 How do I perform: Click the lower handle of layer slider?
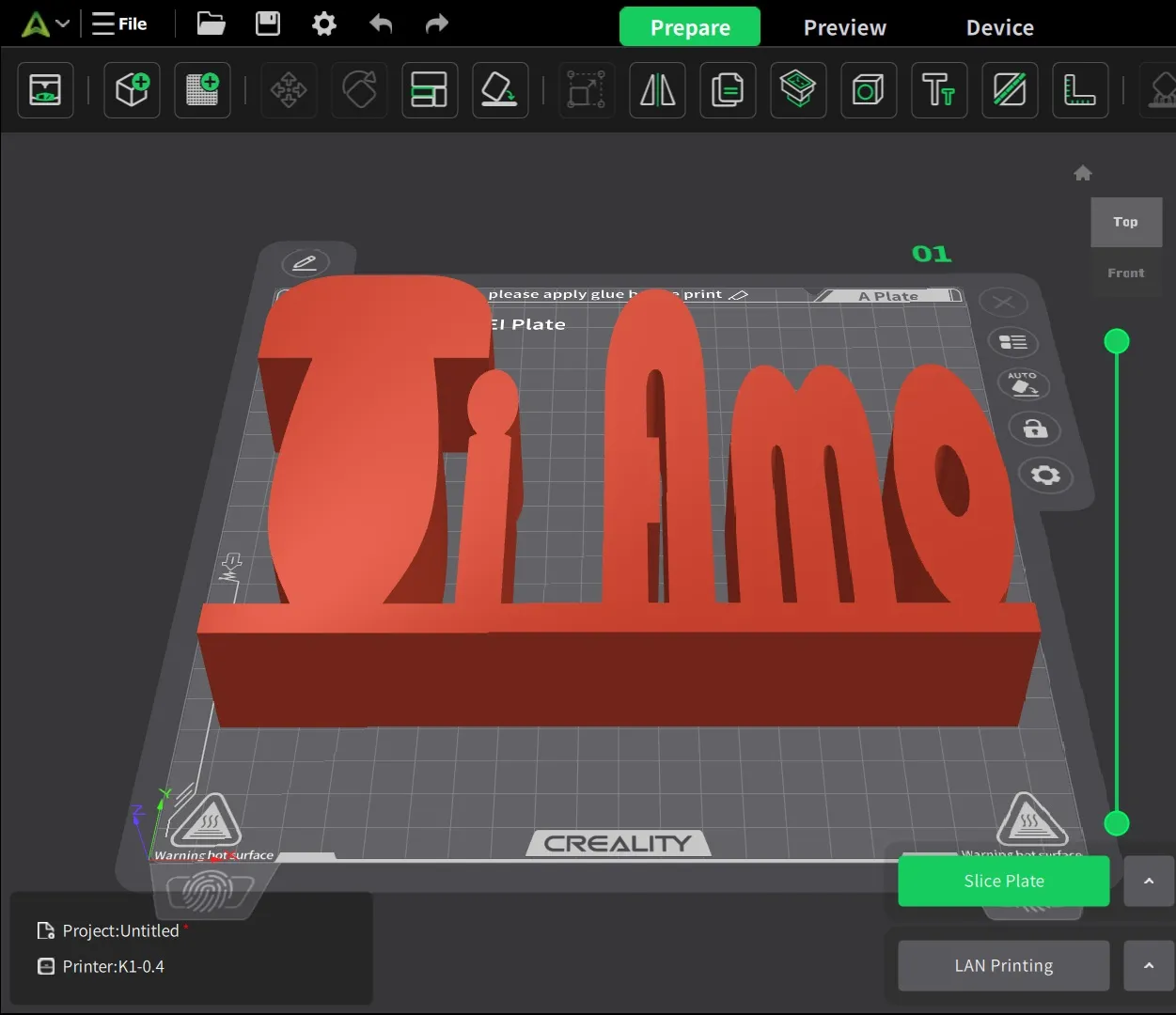pyautogui.click(x=1117, y=823)
